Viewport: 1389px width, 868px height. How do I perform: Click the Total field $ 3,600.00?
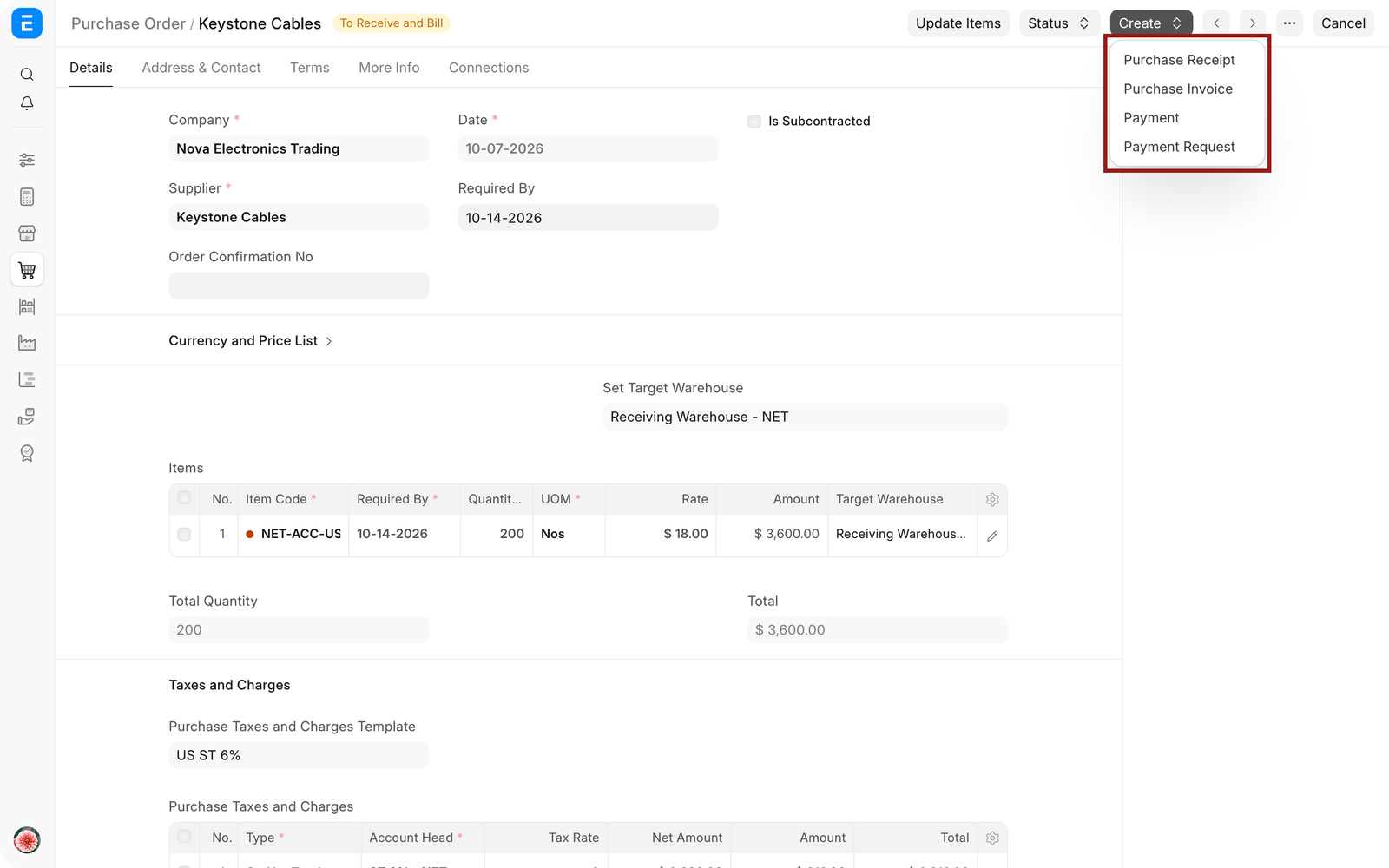[878, 630]
